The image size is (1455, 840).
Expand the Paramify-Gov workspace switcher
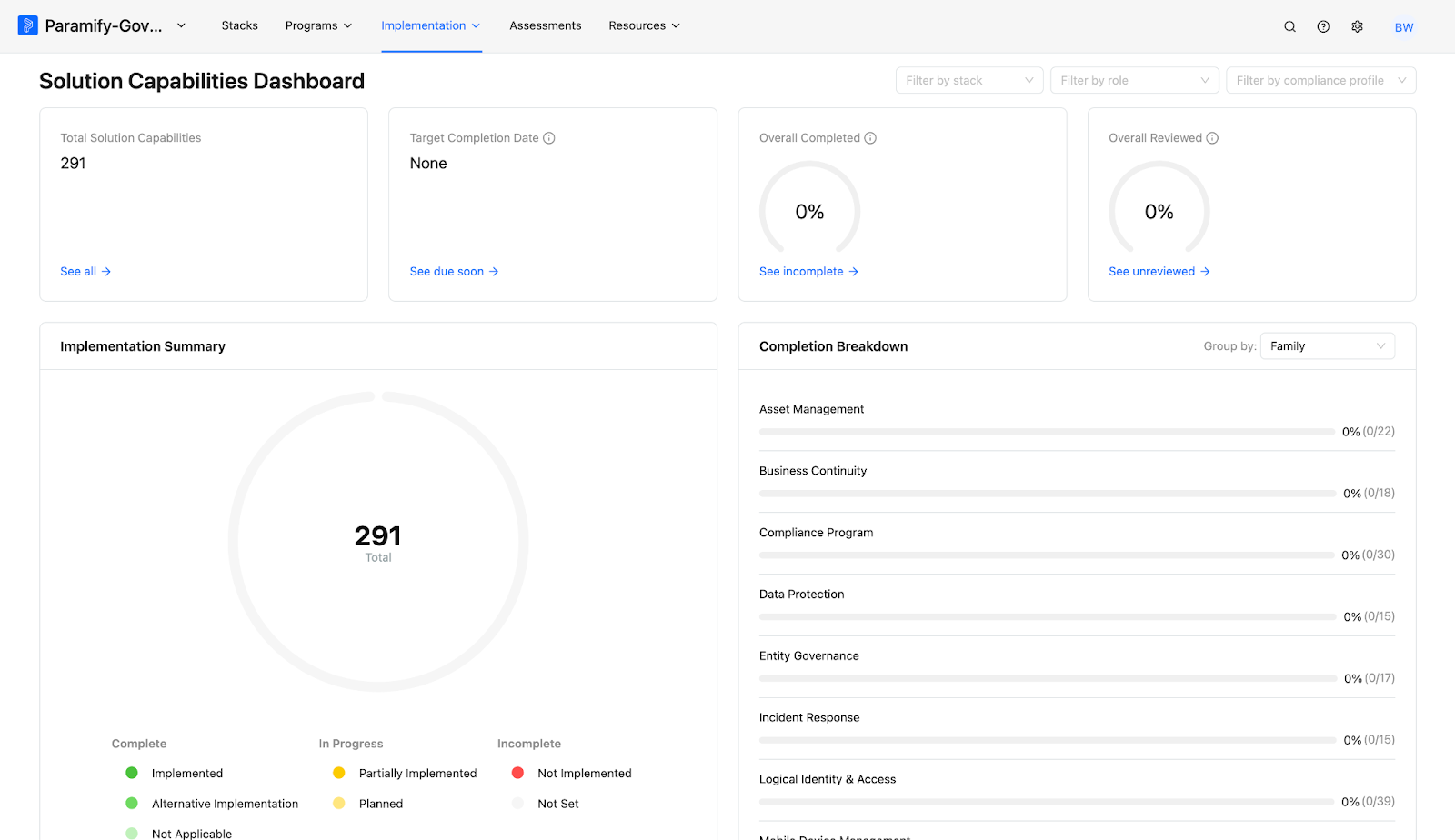pos(181,25)
